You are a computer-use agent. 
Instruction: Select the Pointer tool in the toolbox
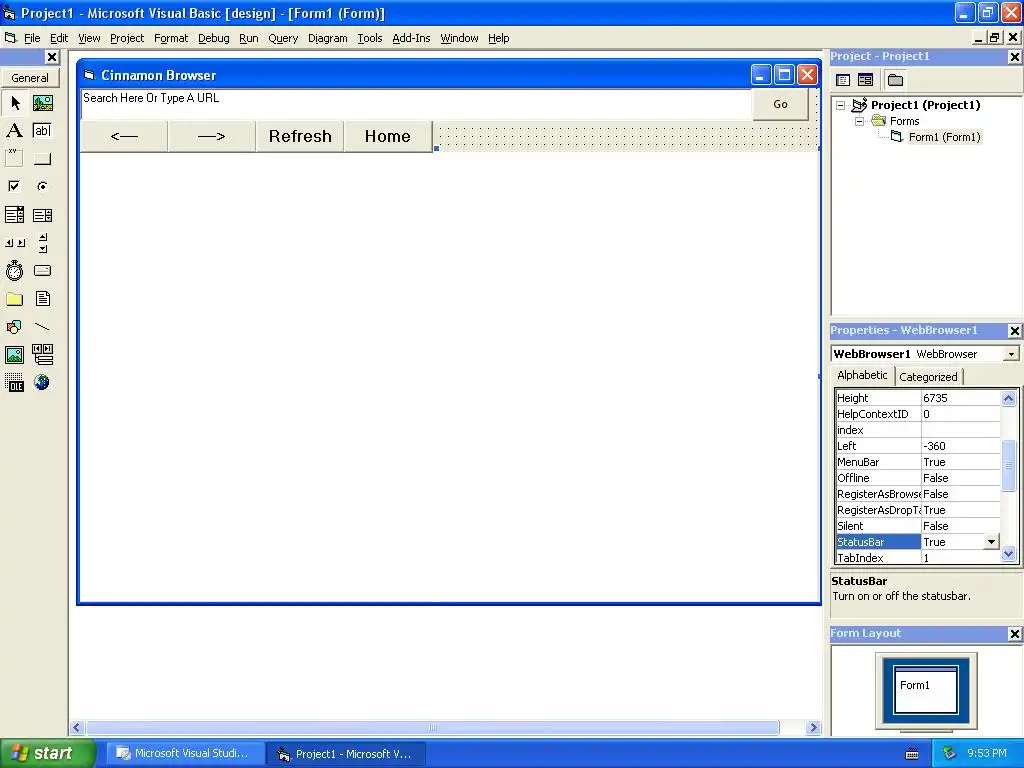pos(15,103)
